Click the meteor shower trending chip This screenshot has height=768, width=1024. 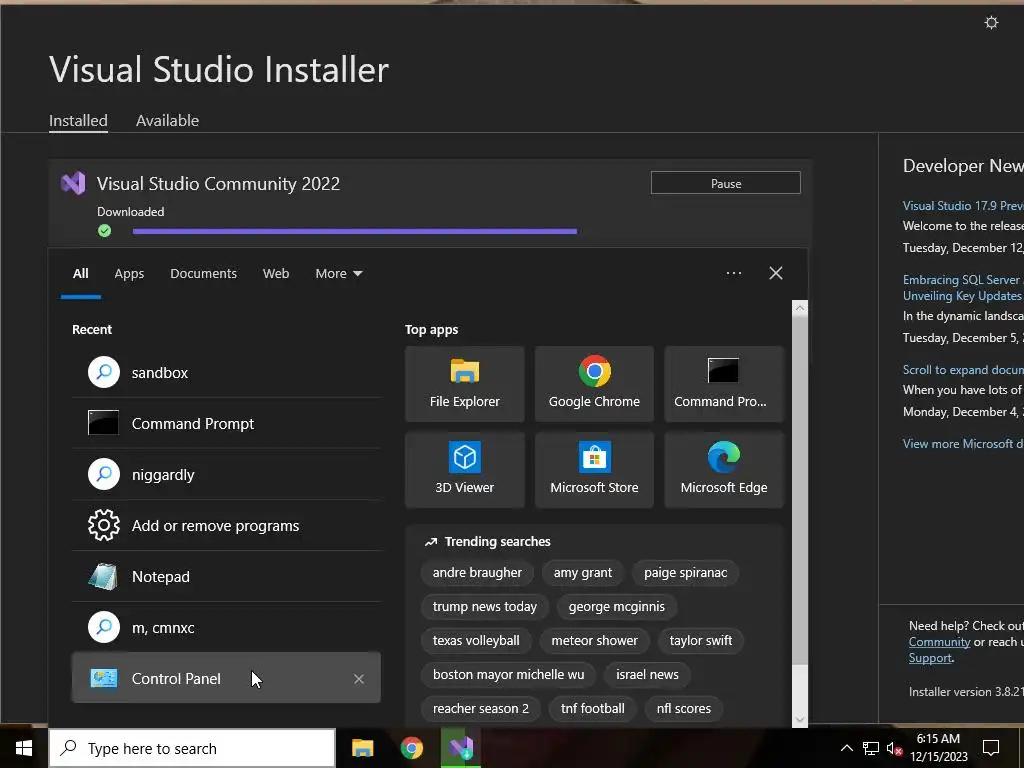pos(594,641)
